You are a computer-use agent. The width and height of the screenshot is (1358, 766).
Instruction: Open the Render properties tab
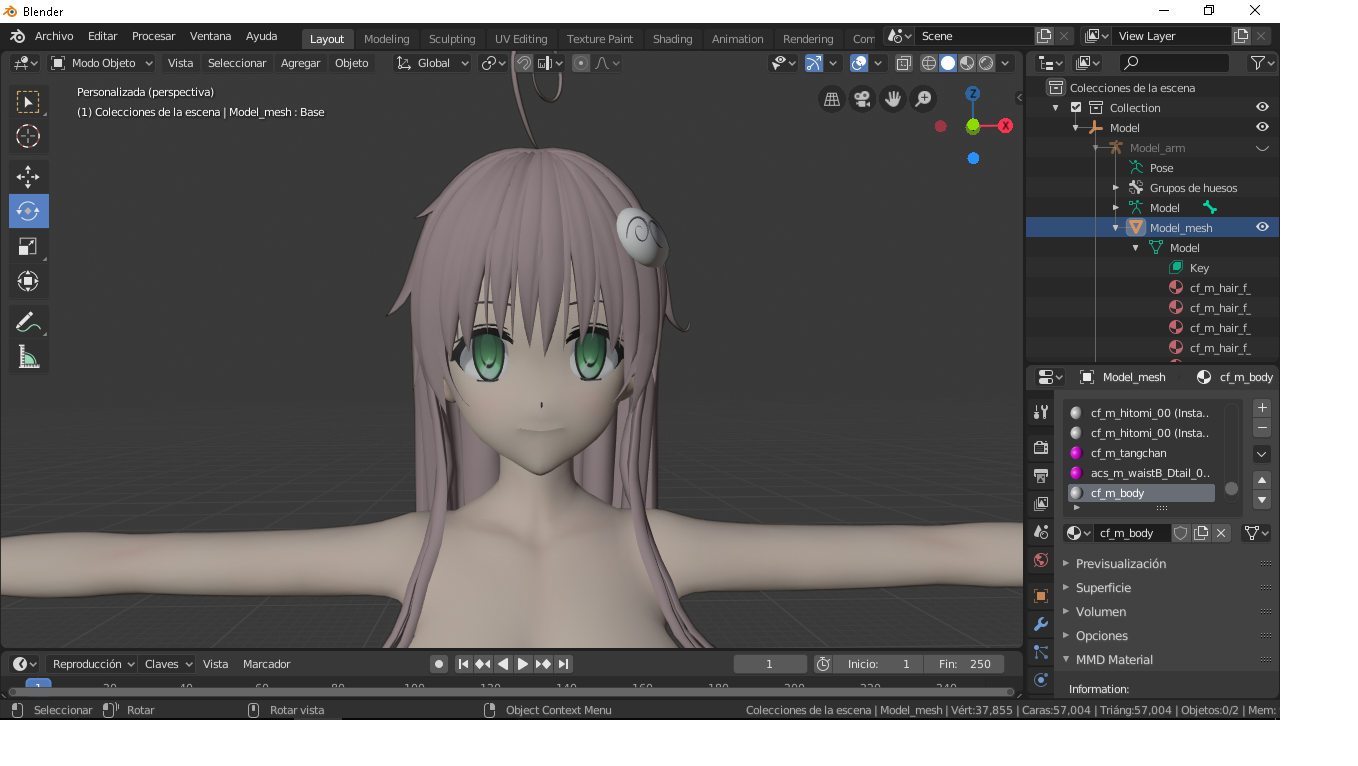tap(1041, 447)
